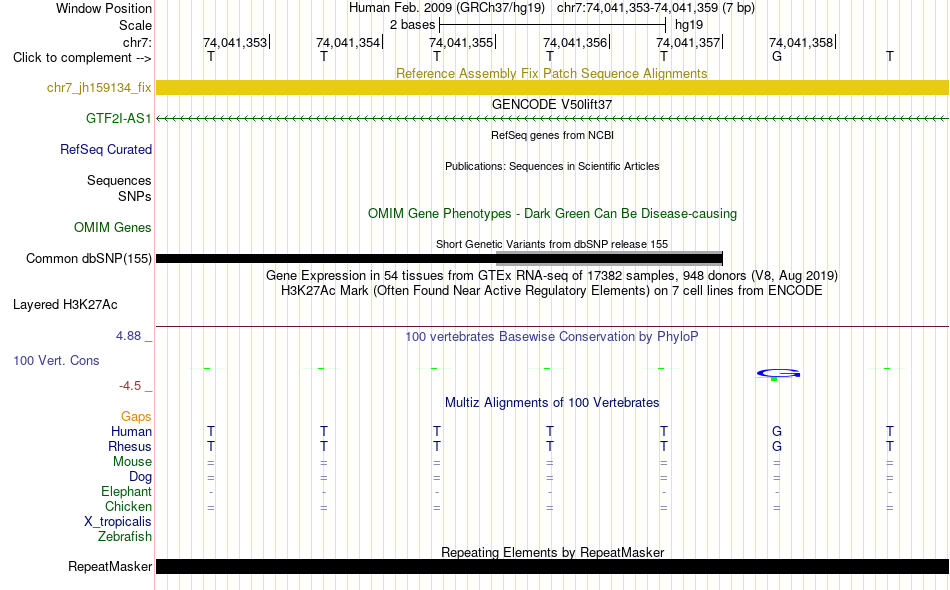Click the OMIM Gene Phenotypes title
Viewport: 950px width, 590px height.
pos(552,213)
